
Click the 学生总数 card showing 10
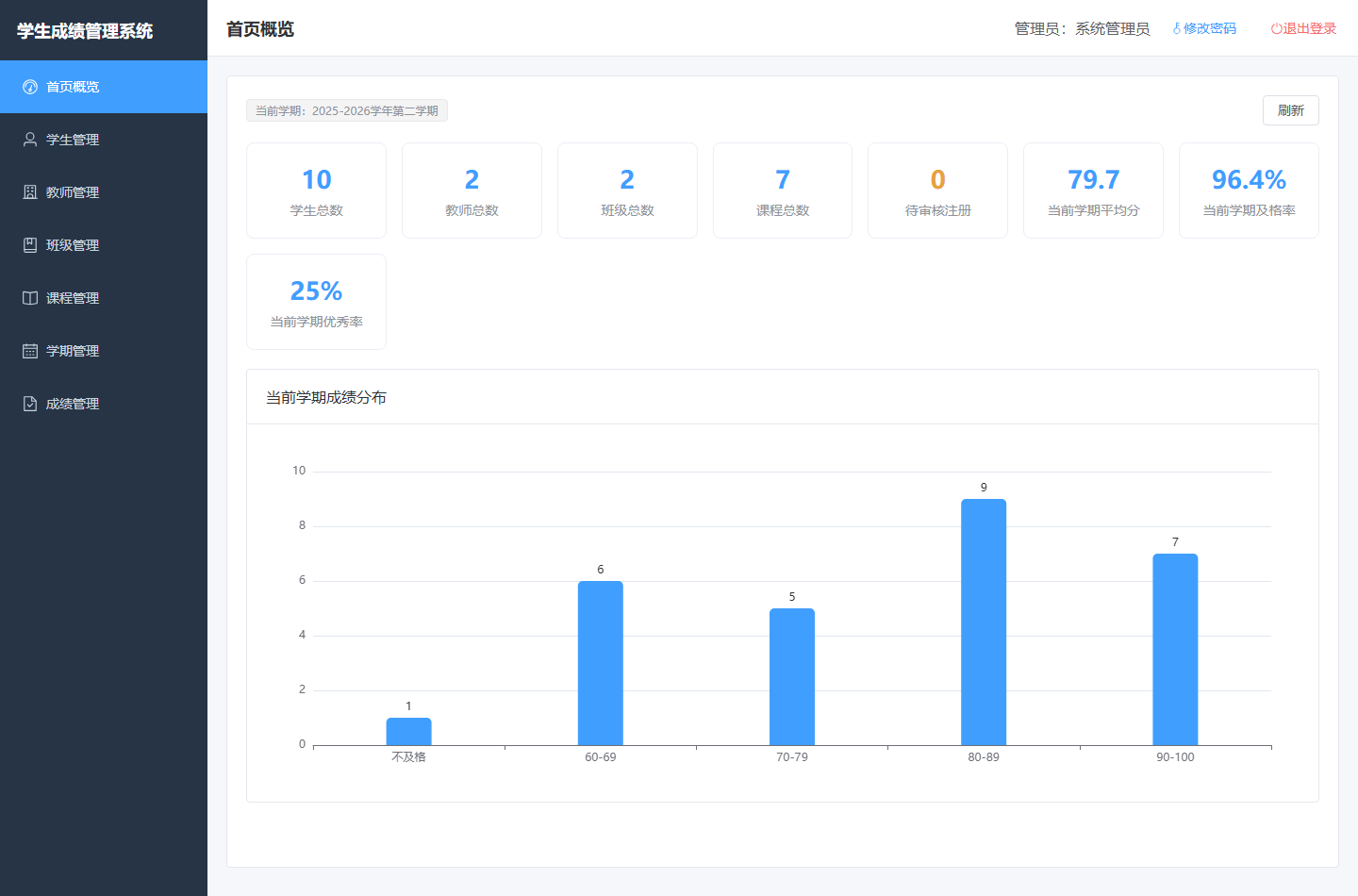click(x=316, y=191)
